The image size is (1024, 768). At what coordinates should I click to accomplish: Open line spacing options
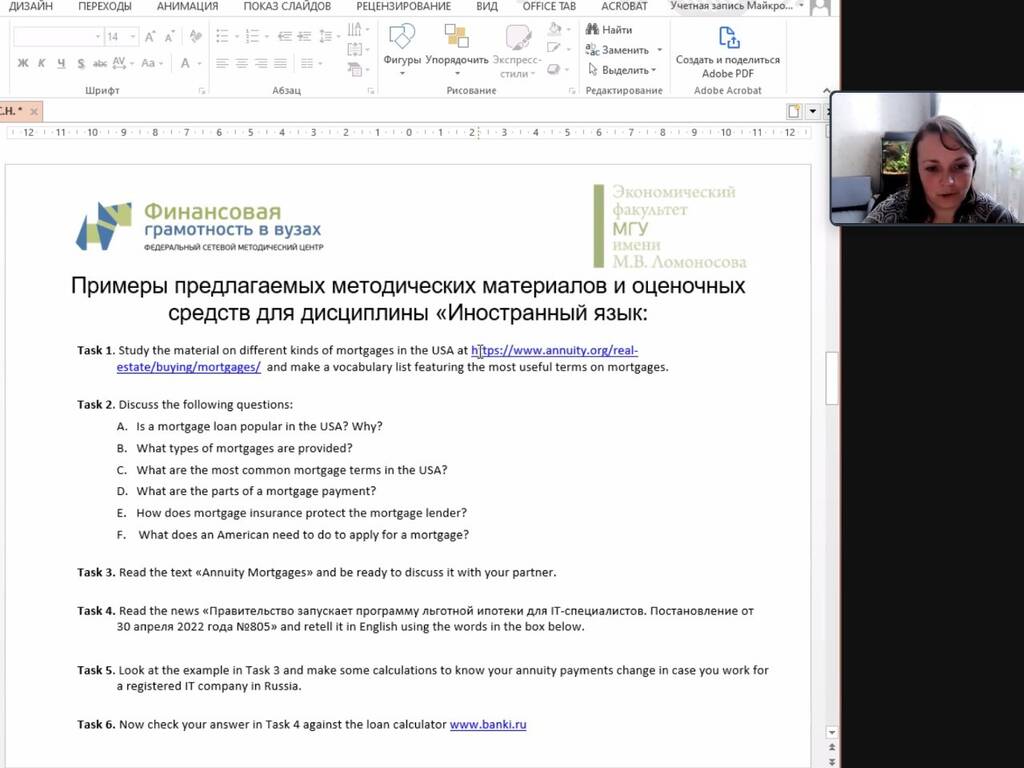327,36
